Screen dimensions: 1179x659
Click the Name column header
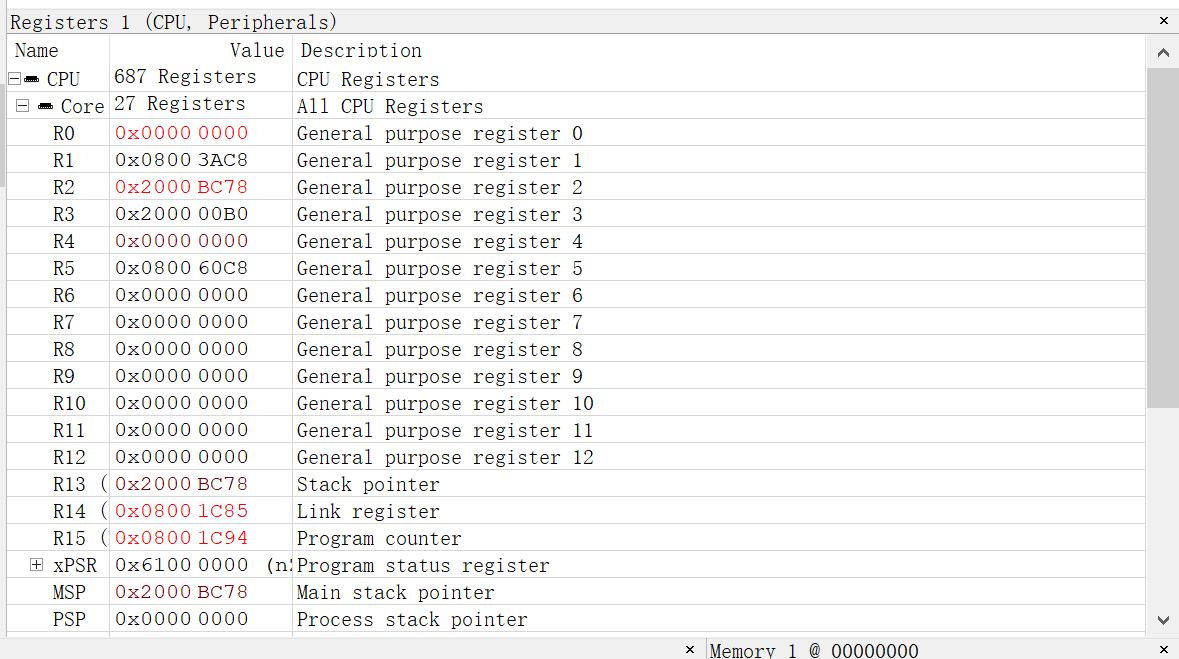[x=37, y=50]
